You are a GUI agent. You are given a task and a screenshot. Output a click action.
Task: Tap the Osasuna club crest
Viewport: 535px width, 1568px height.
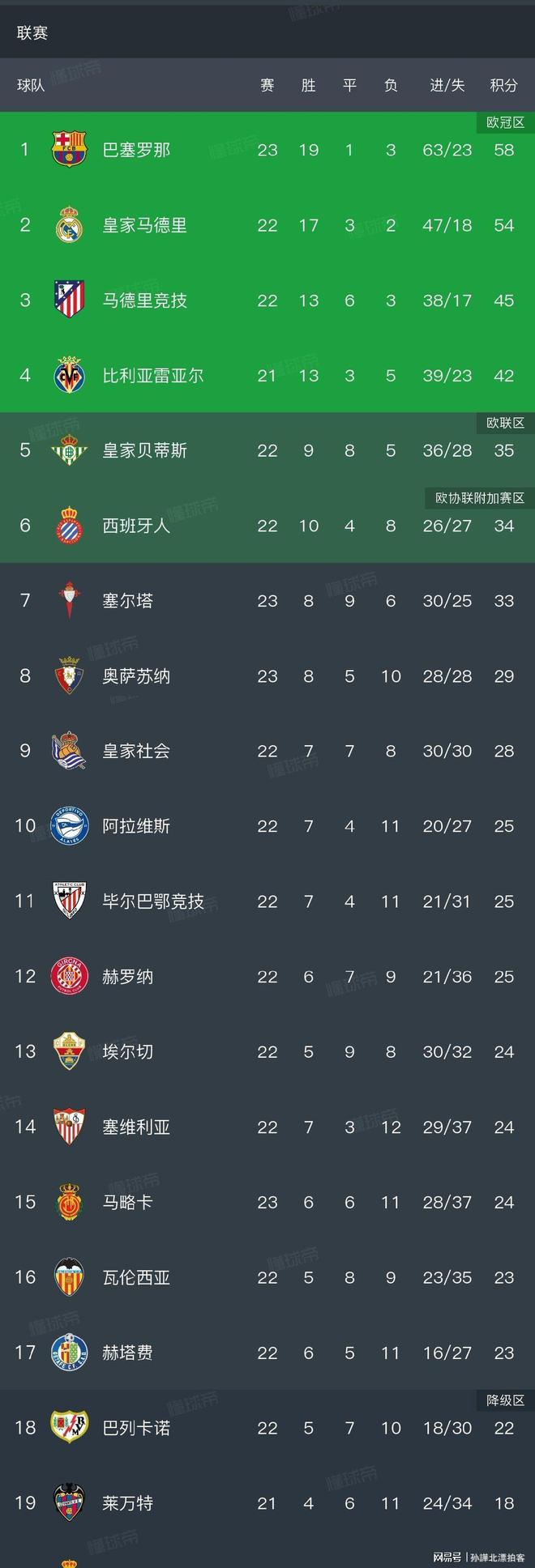pos(69,676)
